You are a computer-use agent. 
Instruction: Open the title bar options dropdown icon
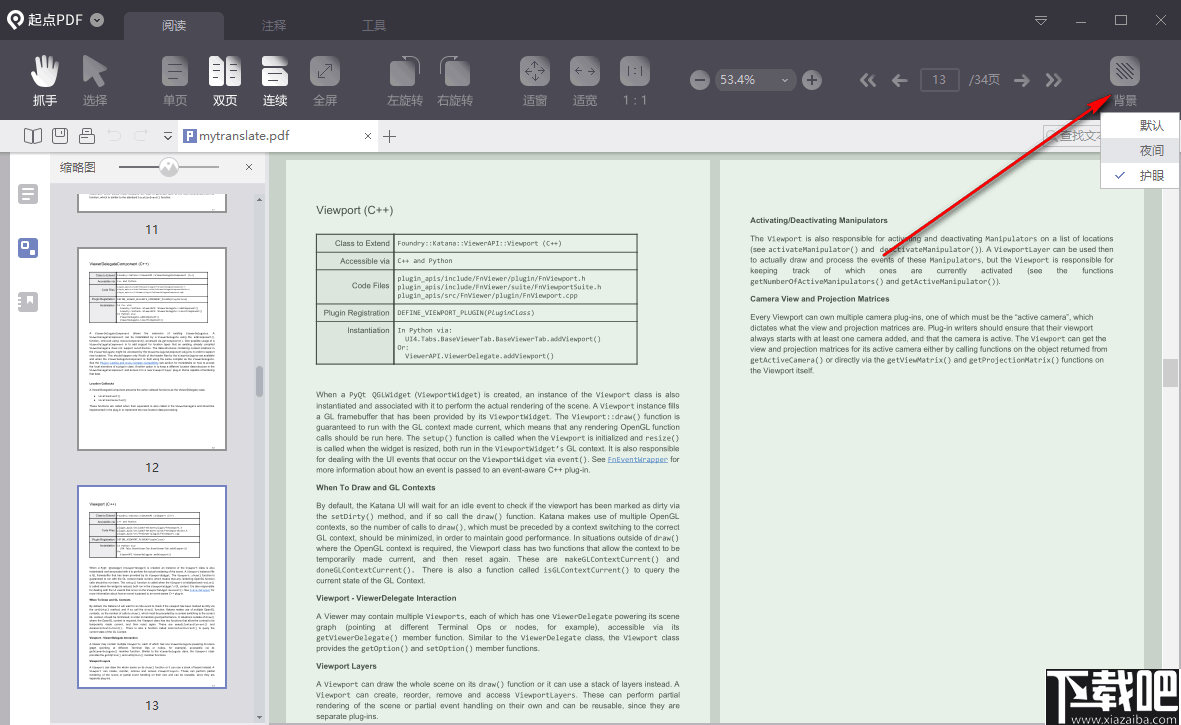(1041, 20)
